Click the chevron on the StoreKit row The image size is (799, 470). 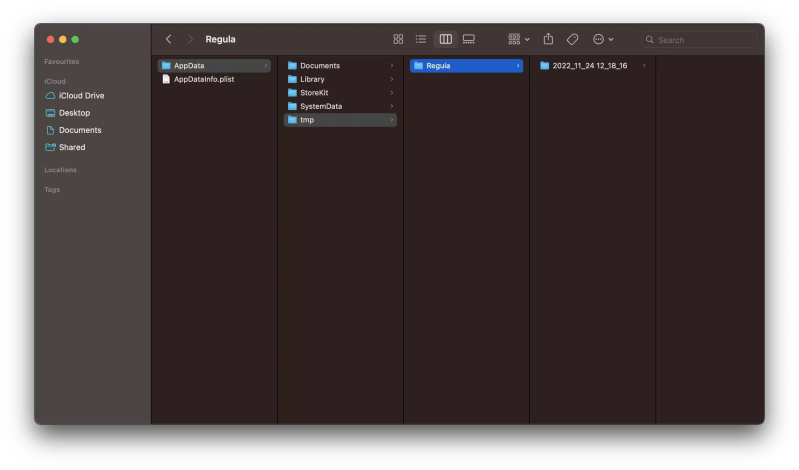(x=392, y=93)
